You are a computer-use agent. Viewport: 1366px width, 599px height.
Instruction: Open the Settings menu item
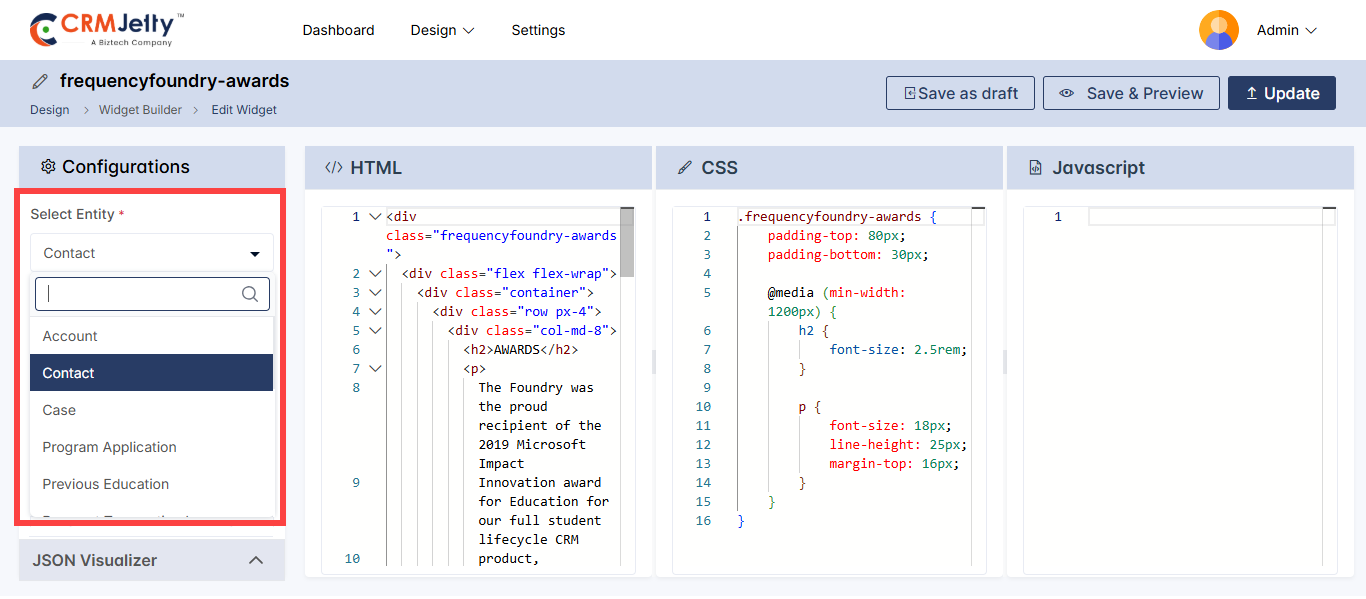click(x=538, y=30)
